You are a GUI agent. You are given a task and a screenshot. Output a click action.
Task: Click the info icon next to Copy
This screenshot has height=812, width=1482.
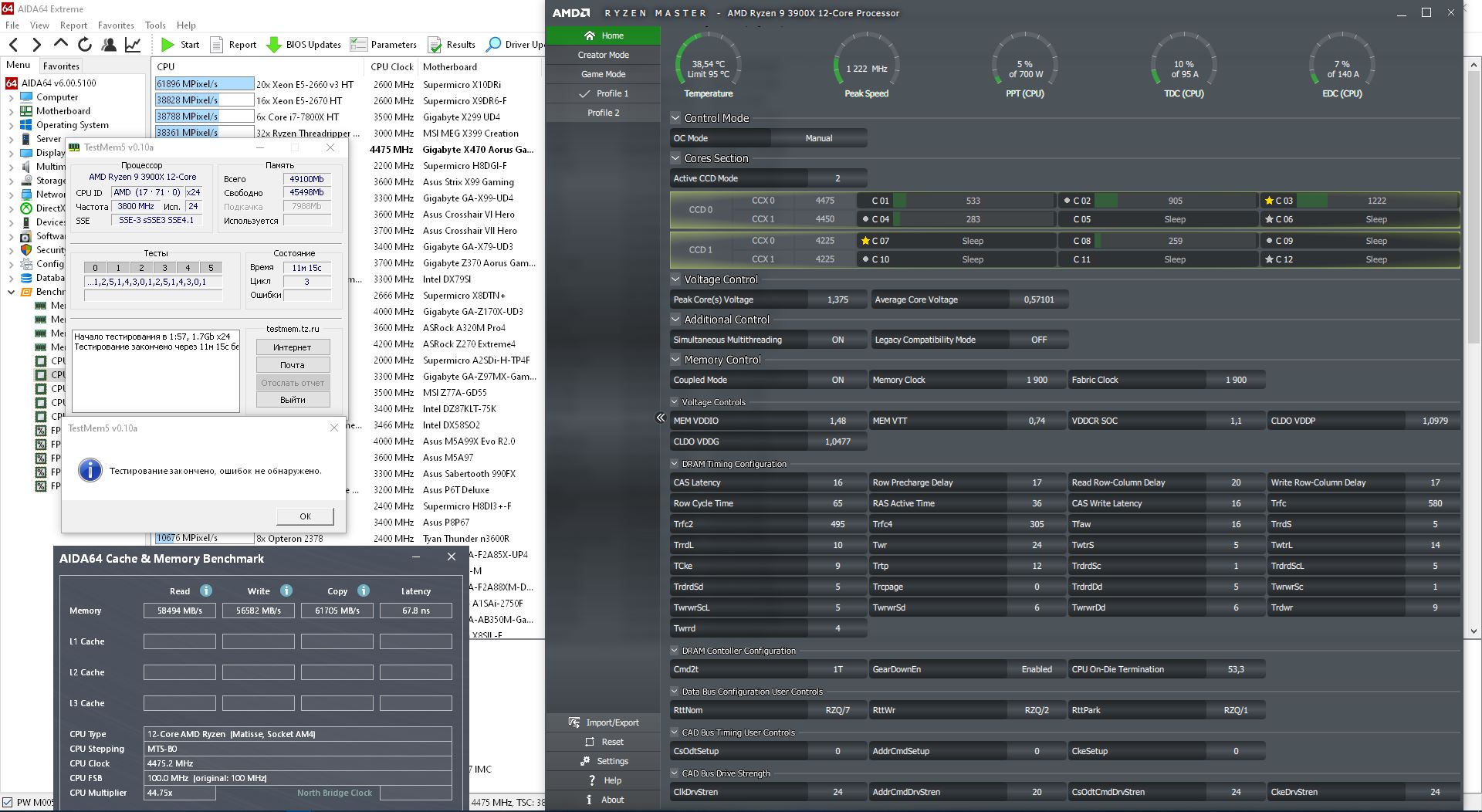(364, 590)
